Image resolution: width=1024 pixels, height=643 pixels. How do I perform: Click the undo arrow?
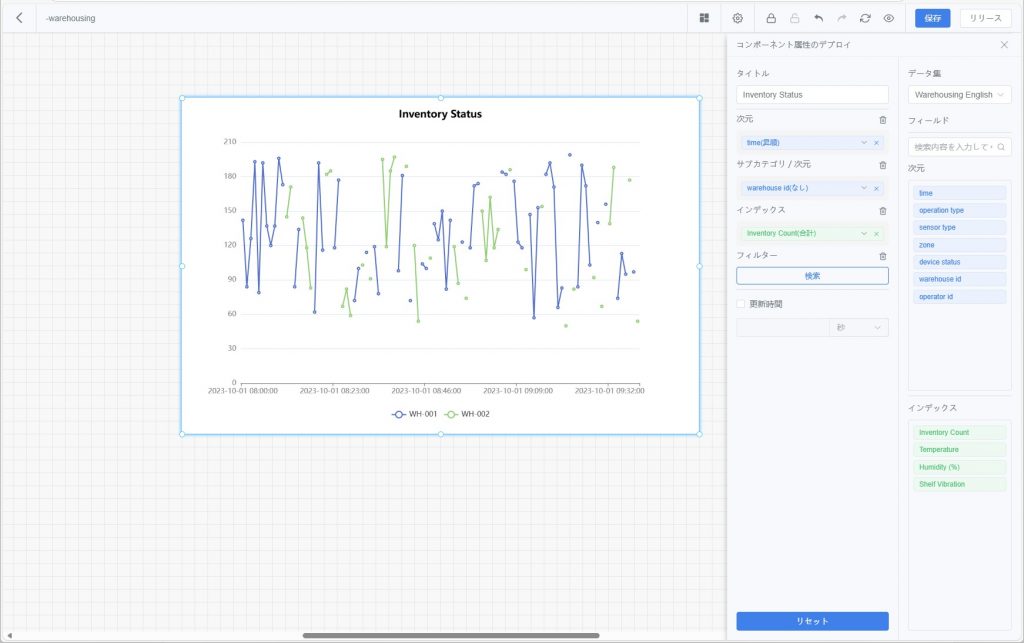(819, 18)
